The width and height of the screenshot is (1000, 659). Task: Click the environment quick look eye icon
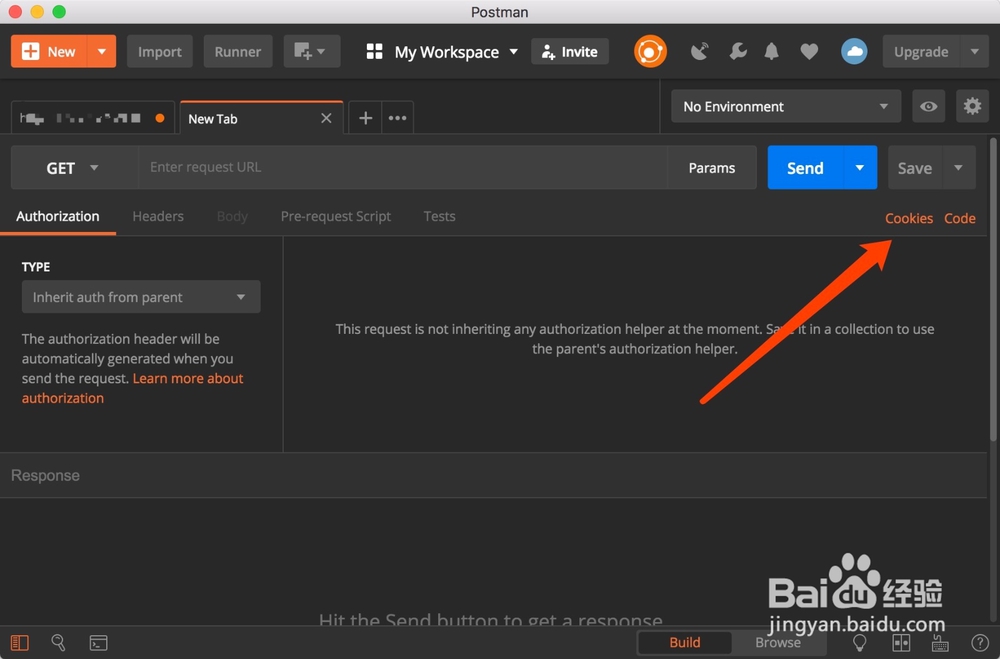pos(928,106)
